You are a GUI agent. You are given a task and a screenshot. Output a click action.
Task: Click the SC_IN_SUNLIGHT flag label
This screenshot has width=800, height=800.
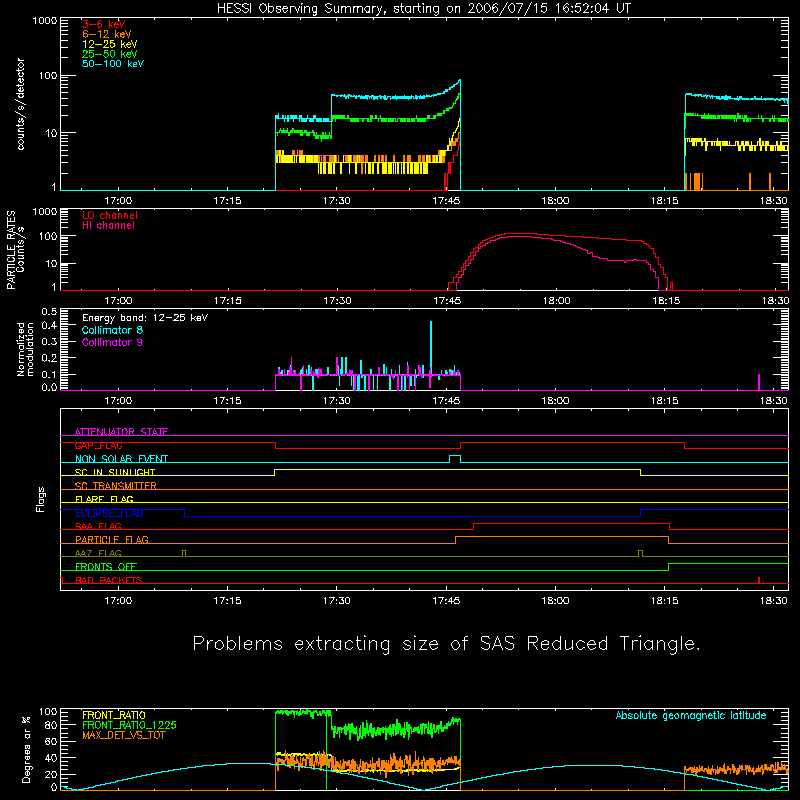115,472
